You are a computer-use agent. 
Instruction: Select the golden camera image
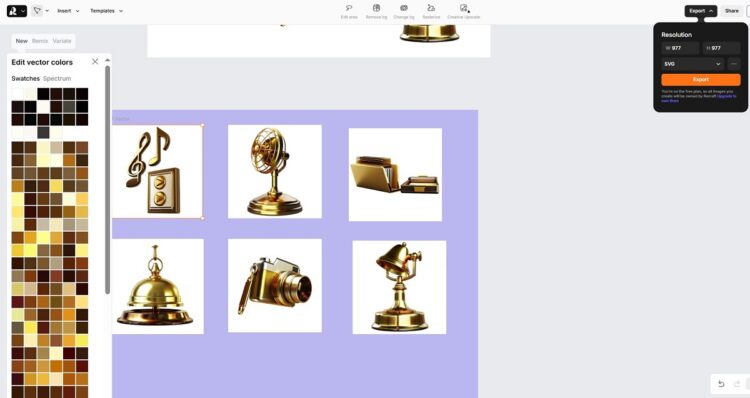click(275, 286)
